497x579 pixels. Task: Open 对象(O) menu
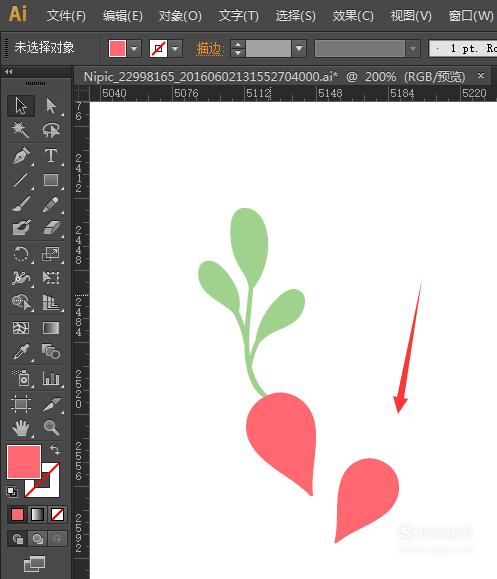tap(180, 16)
